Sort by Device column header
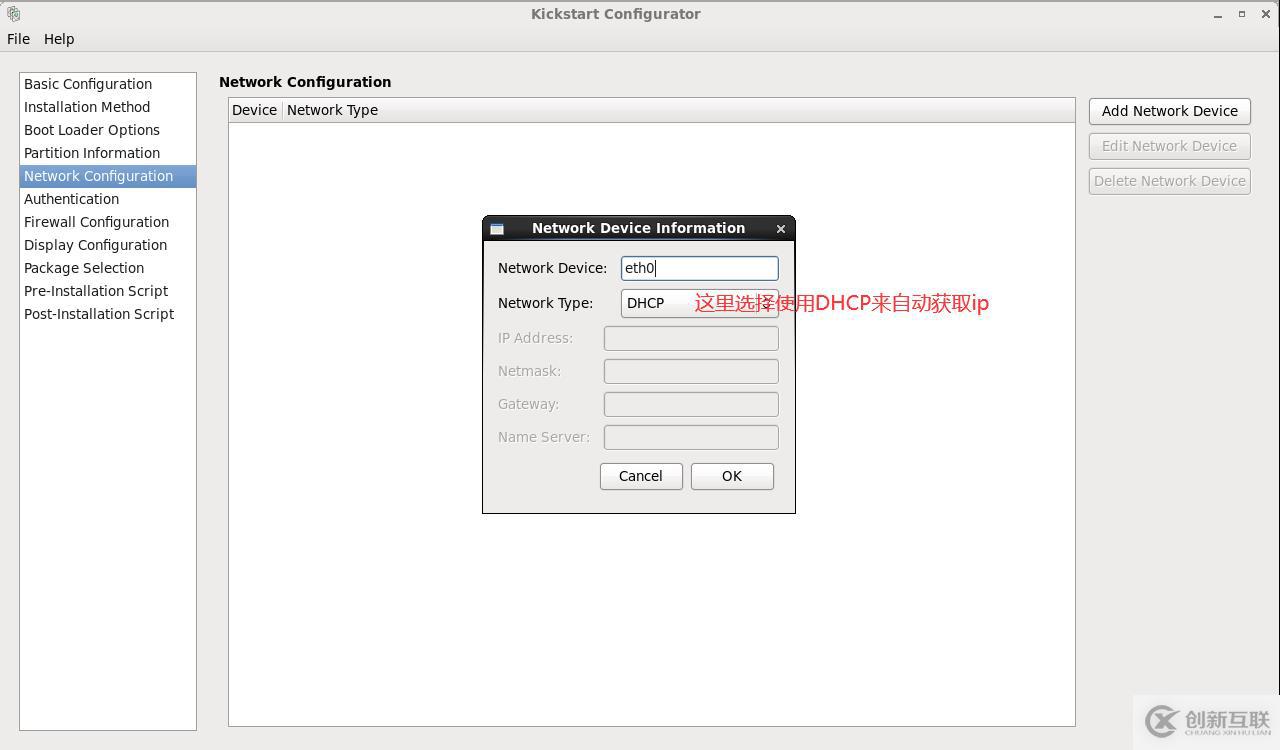The width and height of the screenshot is (1280, 750). pos(255,110)
